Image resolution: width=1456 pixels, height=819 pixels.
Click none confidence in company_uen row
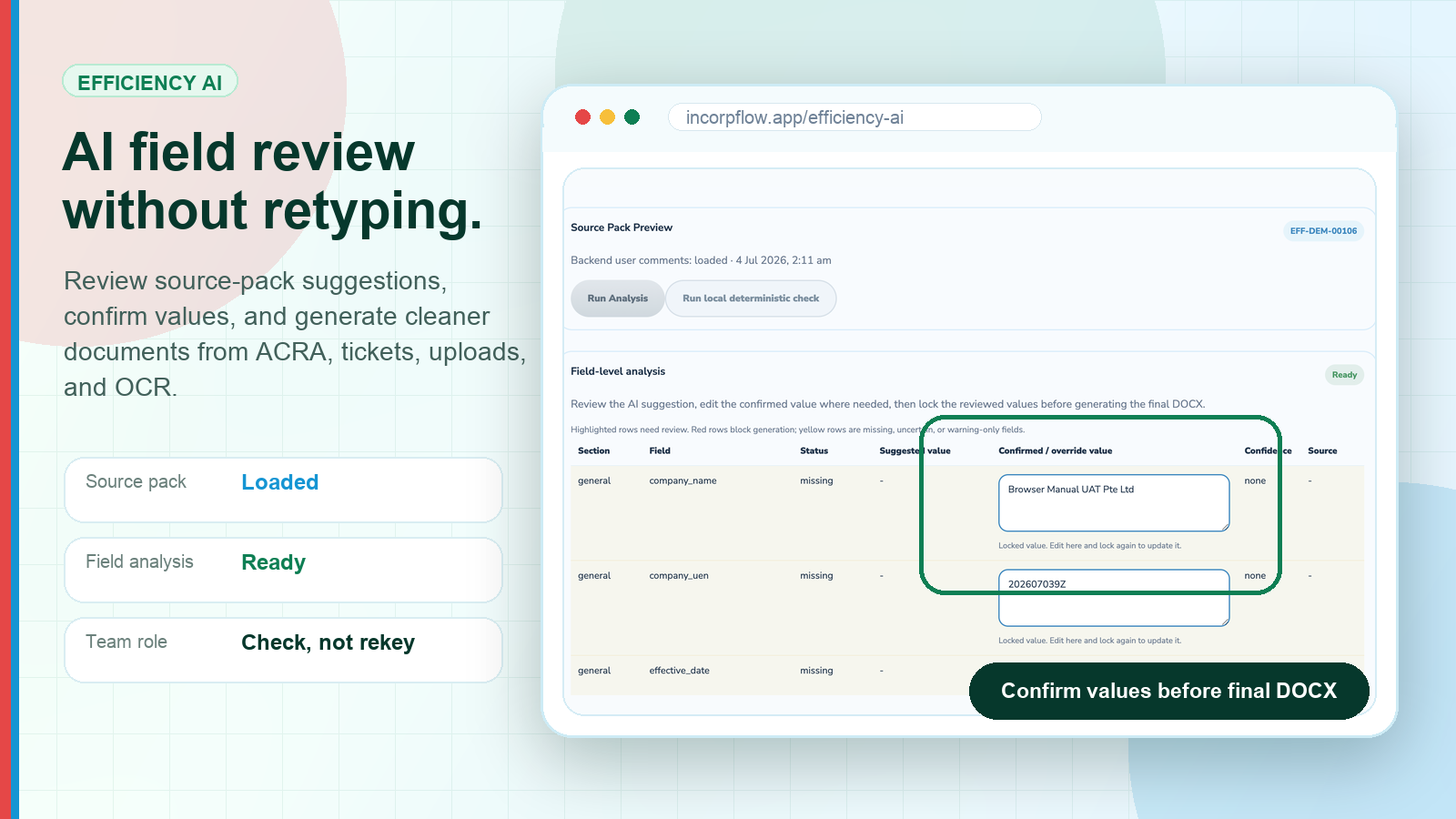tap(1255, 575)
